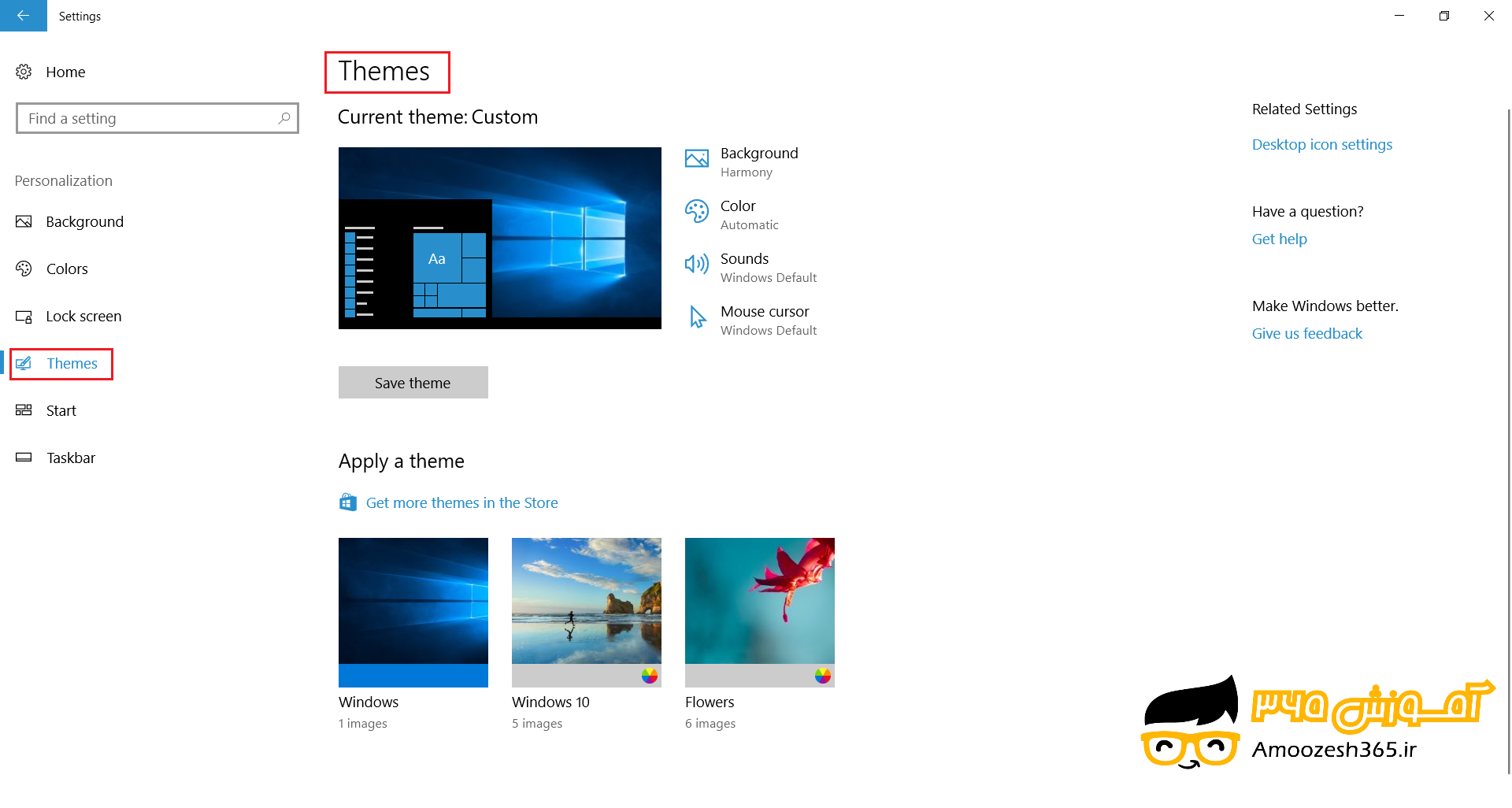Open Get more themes in the Store
Screen dimensions: 1512x808
461,502
